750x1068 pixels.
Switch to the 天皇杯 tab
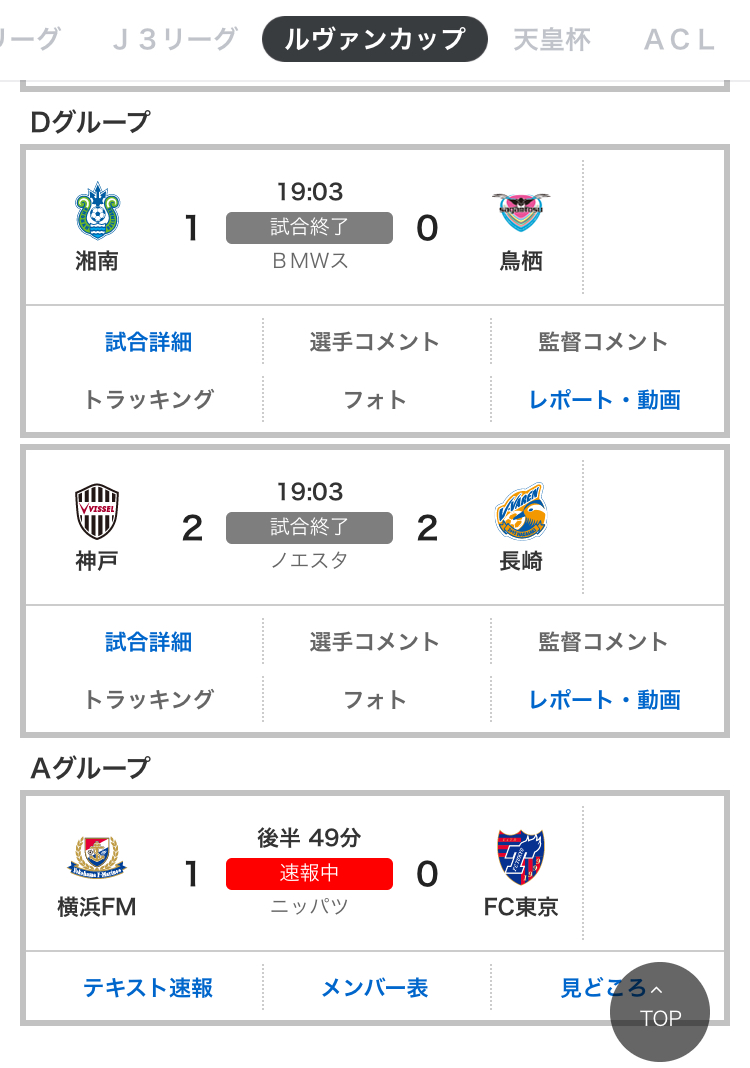pos(551,39)
